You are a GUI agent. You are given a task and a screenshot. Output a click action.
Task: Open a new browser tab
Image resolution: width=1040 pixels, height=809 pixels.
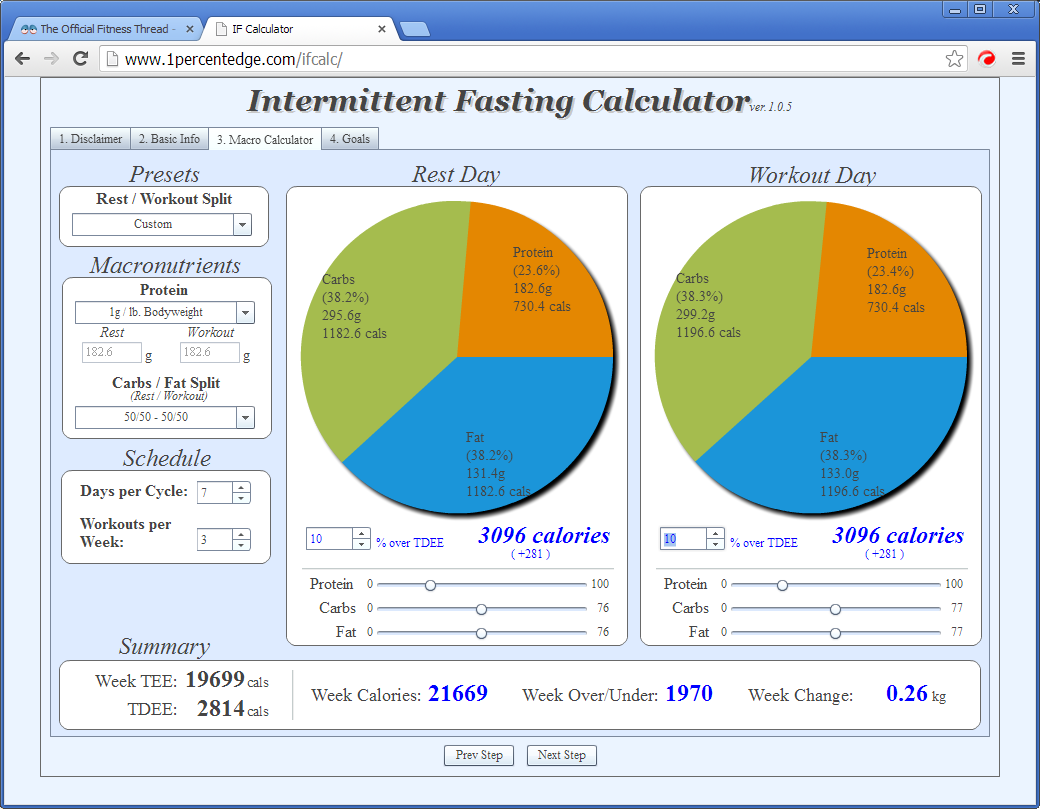pyautogui.click(x=415, y=29)
